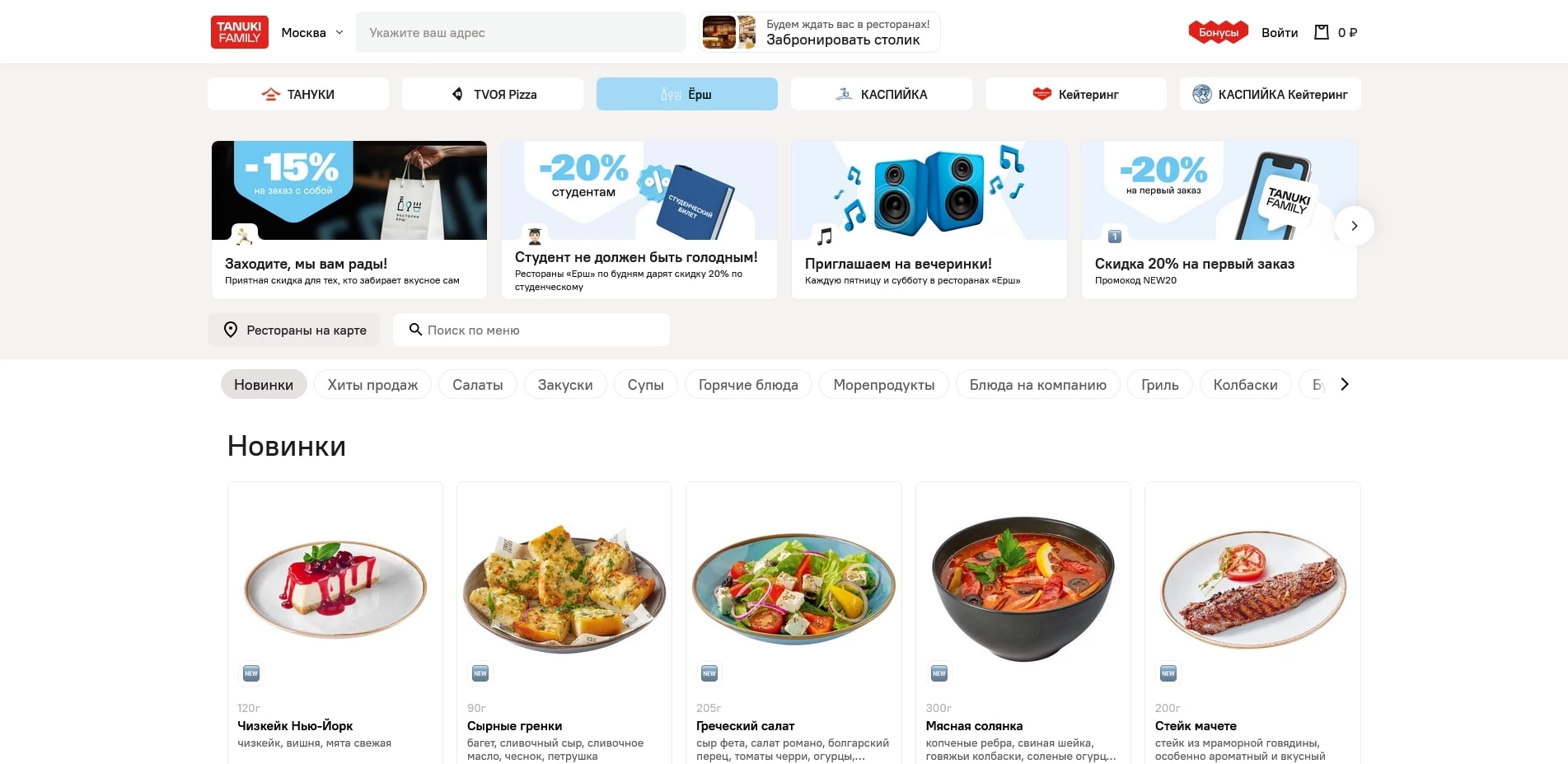The height and width of the screenshot is (764, 1568).
Task: Click the Tanuki Family logo
Action: [x=239, y=32]
